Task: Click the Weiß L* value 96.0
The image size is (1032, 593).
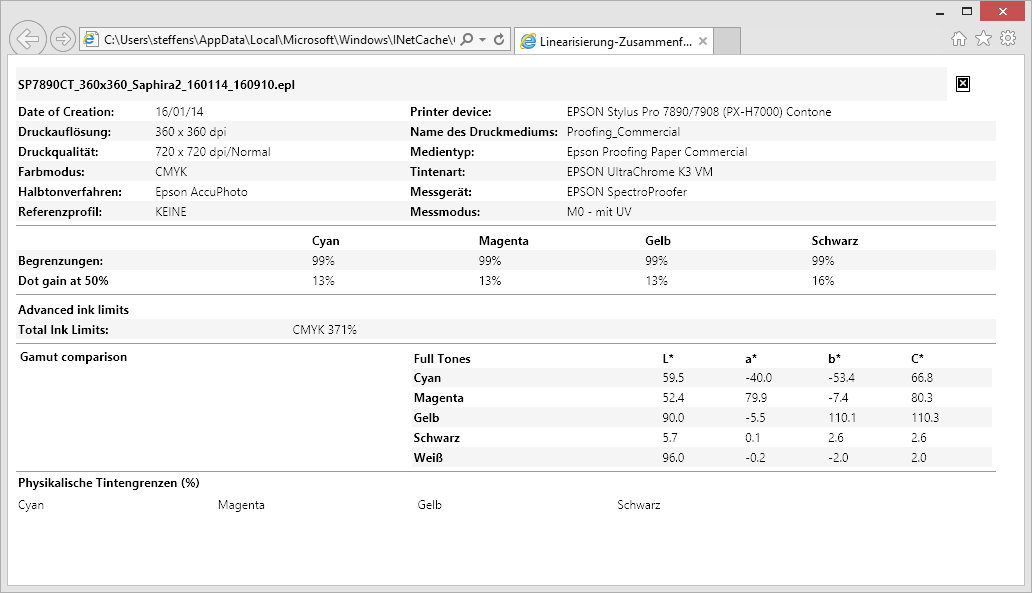Action: tap(673, 458)
